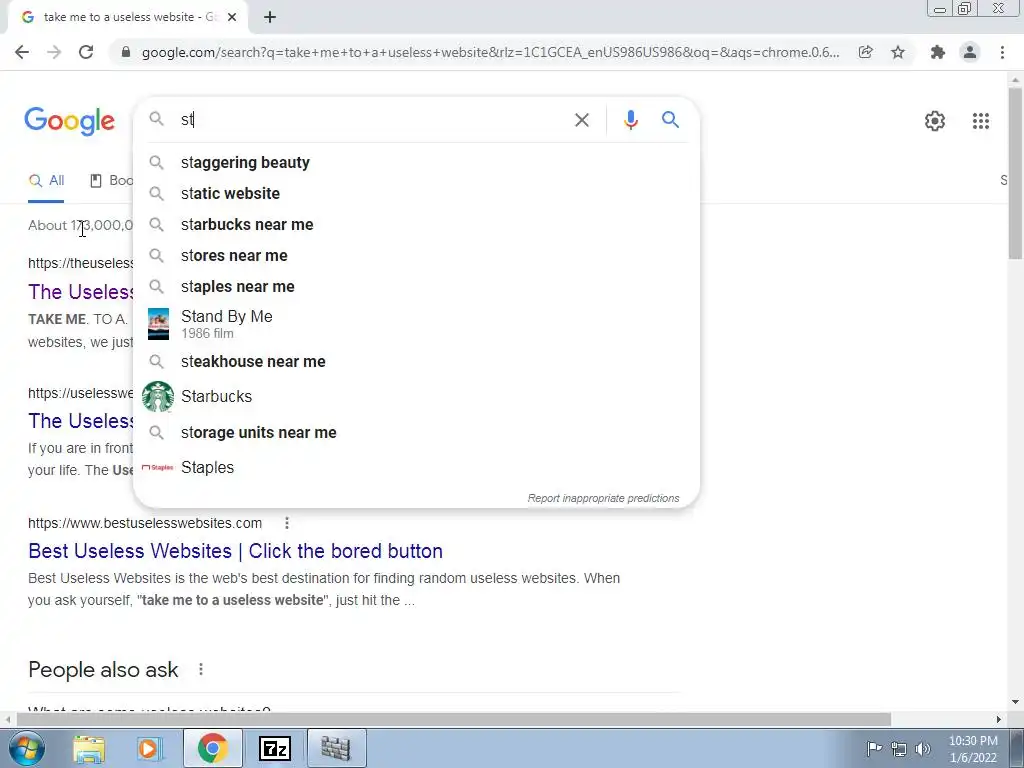Open People also ask options dots
The width and height of the screenshot is (1024, 768).
pos(201,669)
